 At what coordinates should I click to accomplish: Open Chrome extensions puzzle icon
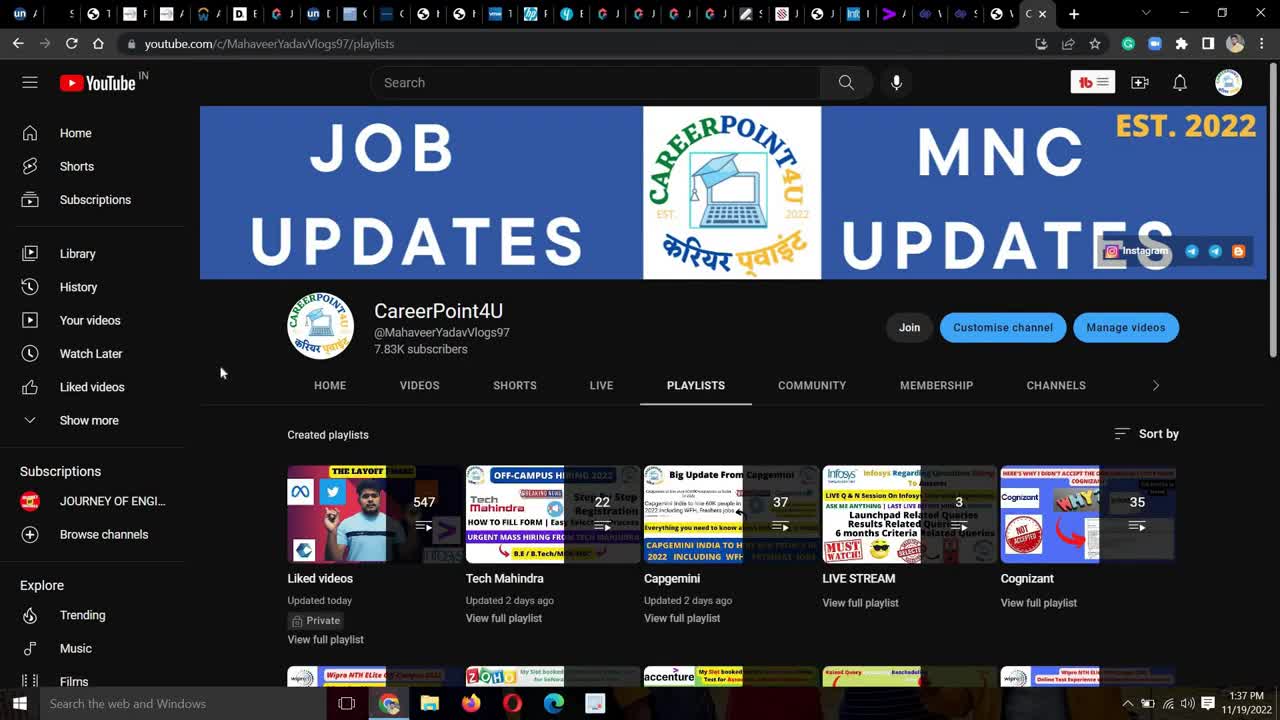(x=1181, y=44)
